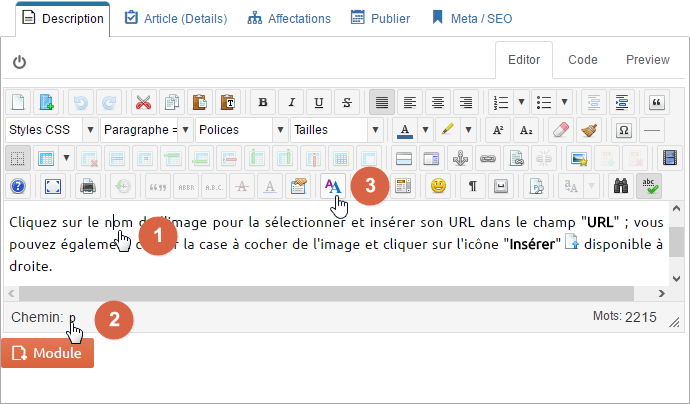Open the Styles CSS dropdown
The image size is (690, 404).
(52, 130)
